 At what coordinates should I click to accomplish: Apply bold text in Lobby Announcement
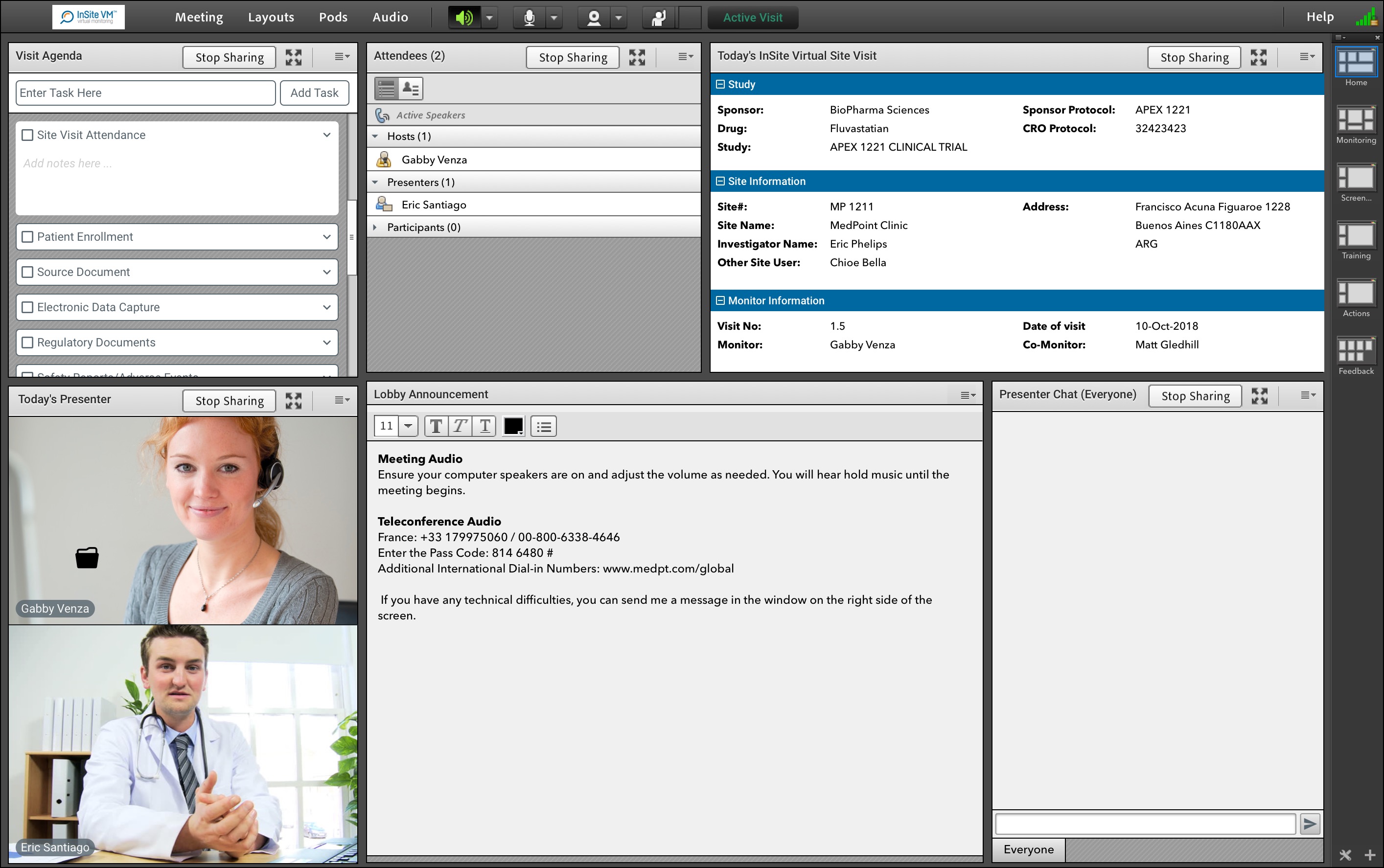tap(436, 426)
